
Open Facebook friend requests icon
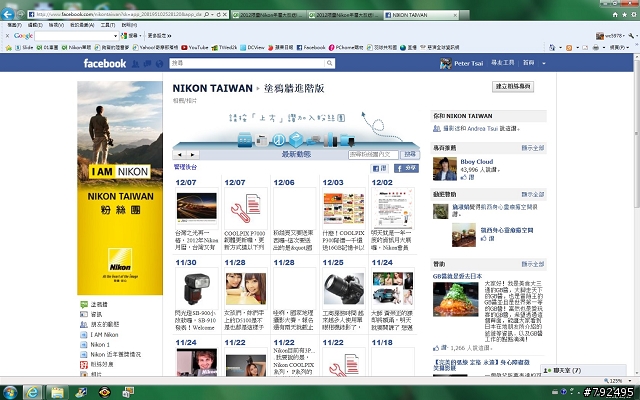click(136, 64)
